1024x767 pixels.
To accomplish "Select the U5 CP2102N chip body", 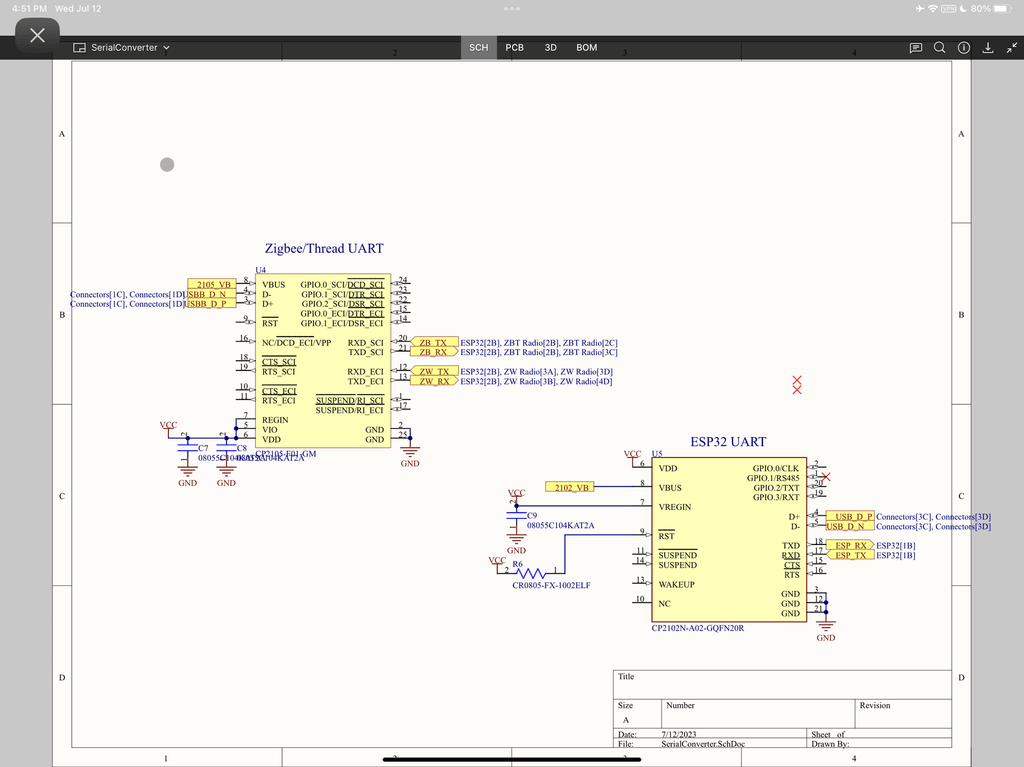I will 729,540.
